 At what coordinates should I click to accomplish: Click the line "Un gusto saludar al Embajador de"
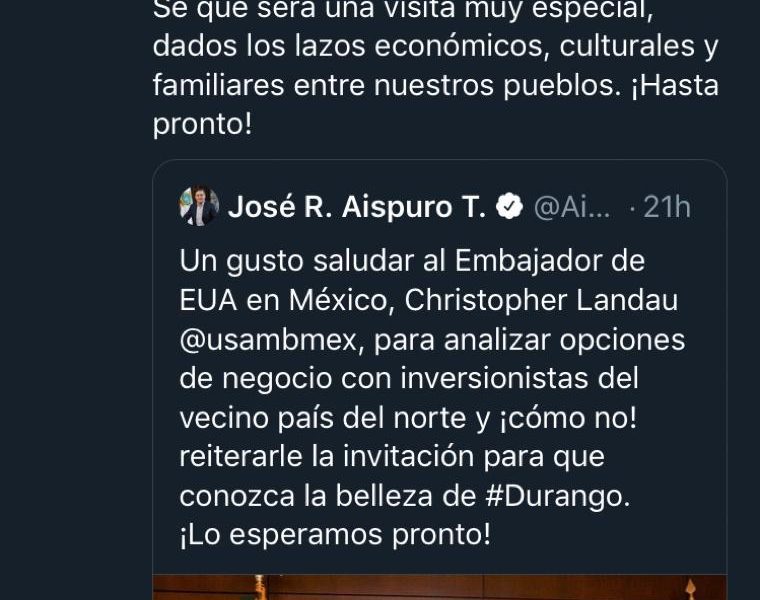click(412, 261)
